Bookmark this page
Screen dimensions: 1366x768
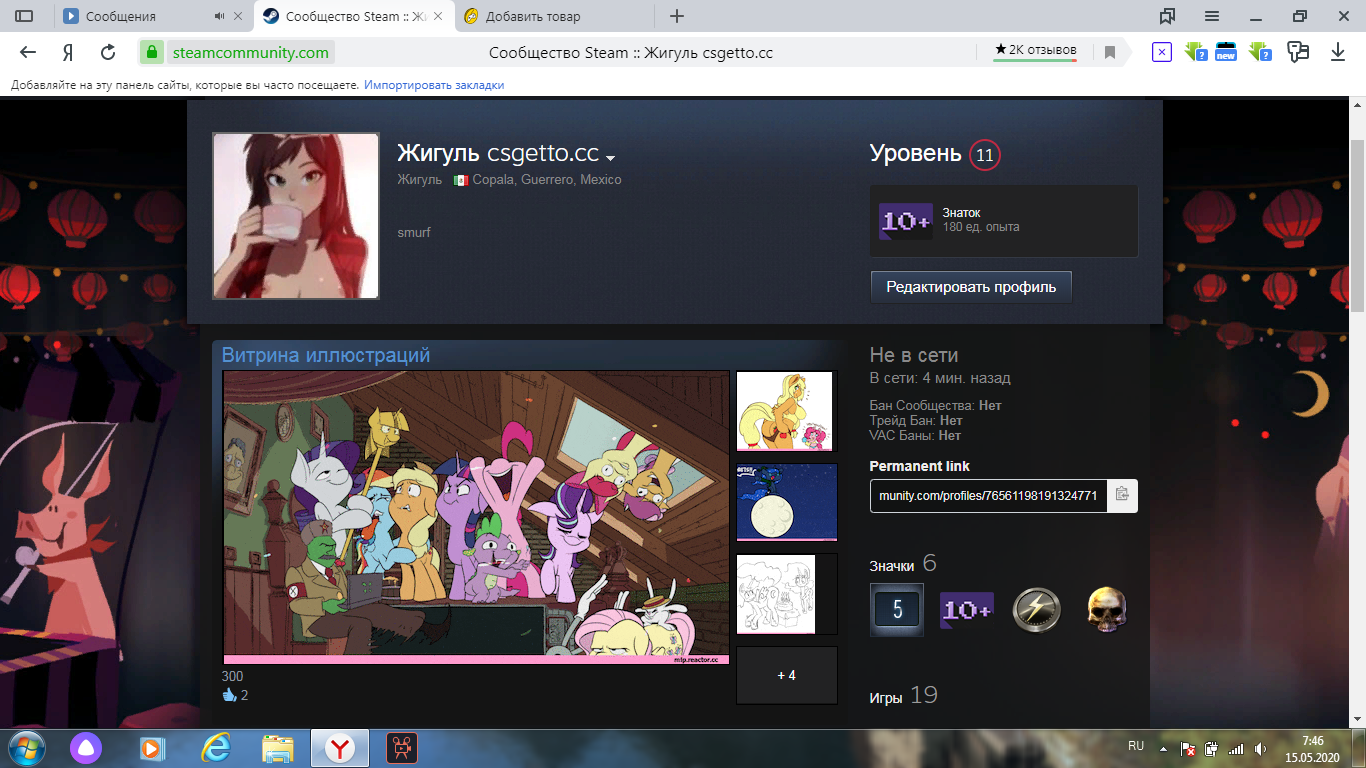pos(1110,52)
